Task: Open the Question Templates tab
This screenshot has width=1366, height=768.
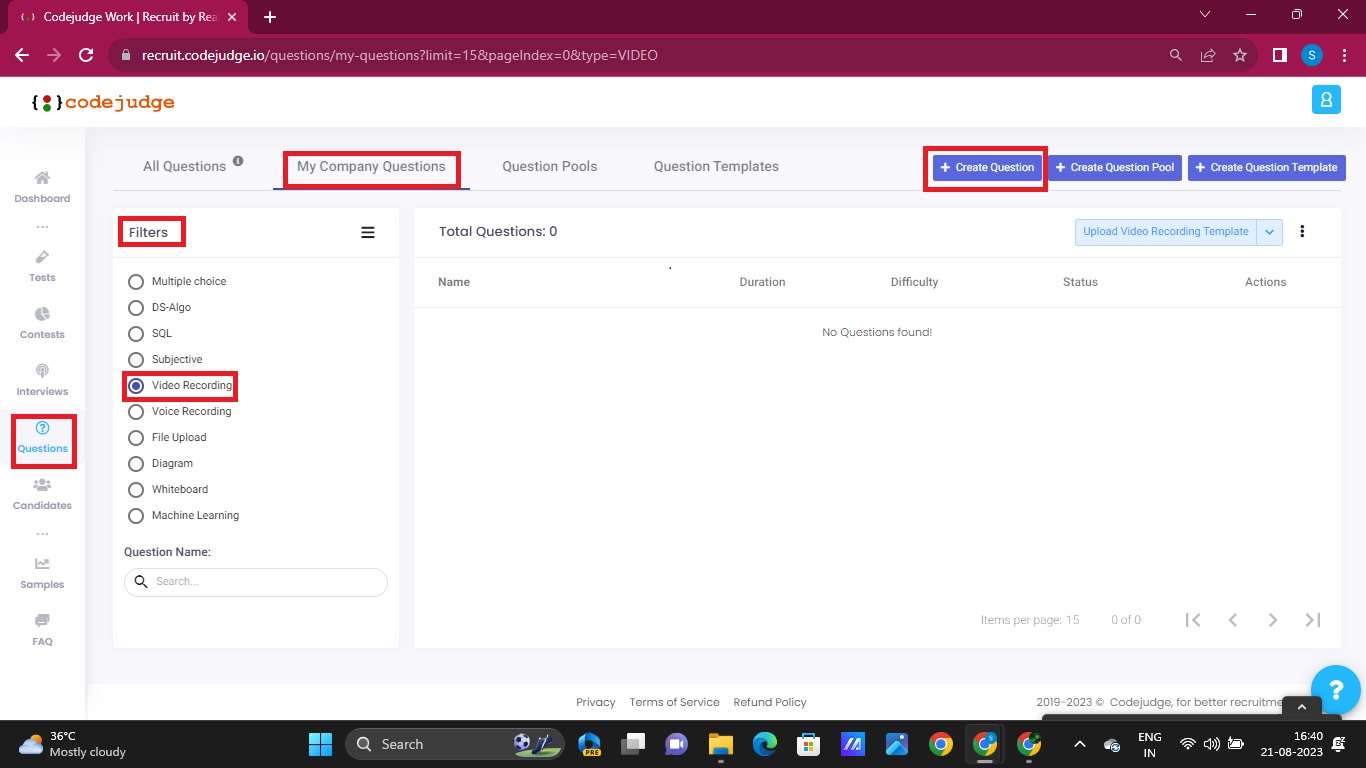Action: [x=715, y=166]
